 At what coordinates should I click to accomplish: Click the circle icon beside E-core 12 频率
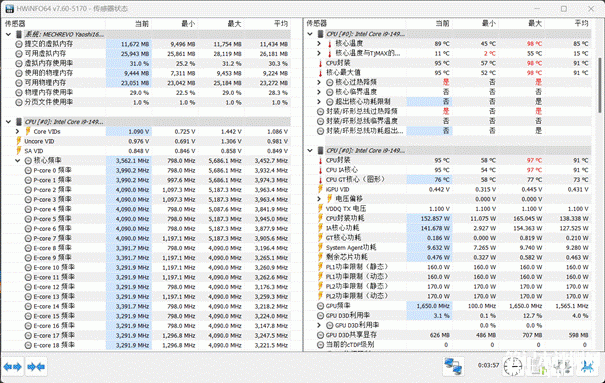[x=28, y=287]
